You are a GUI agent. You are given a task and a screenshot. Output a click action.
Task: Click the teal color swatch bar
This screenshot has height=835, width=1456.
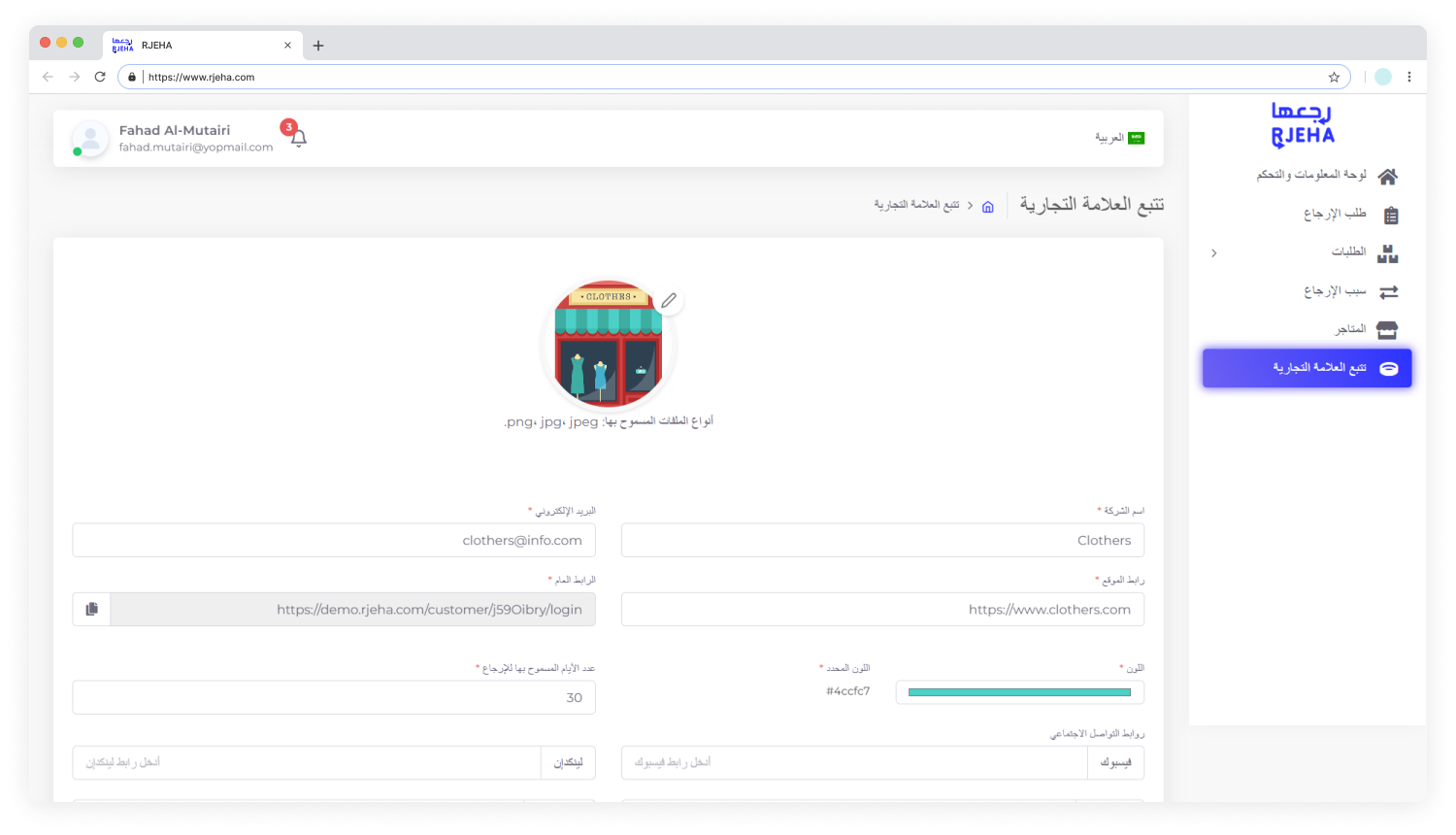pos(1019,692)
